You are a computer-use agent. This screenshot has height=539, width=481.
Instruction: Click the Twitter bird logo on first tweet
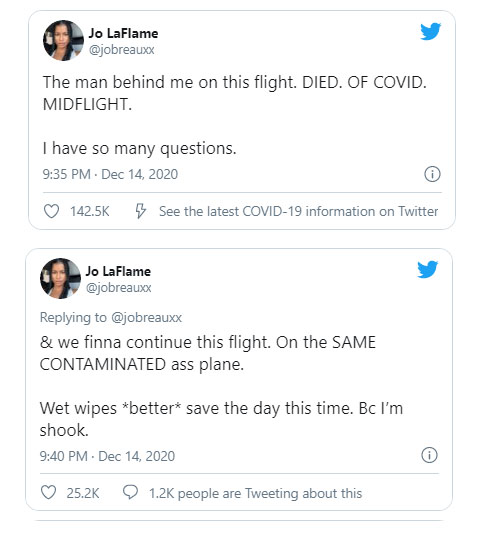430,31
